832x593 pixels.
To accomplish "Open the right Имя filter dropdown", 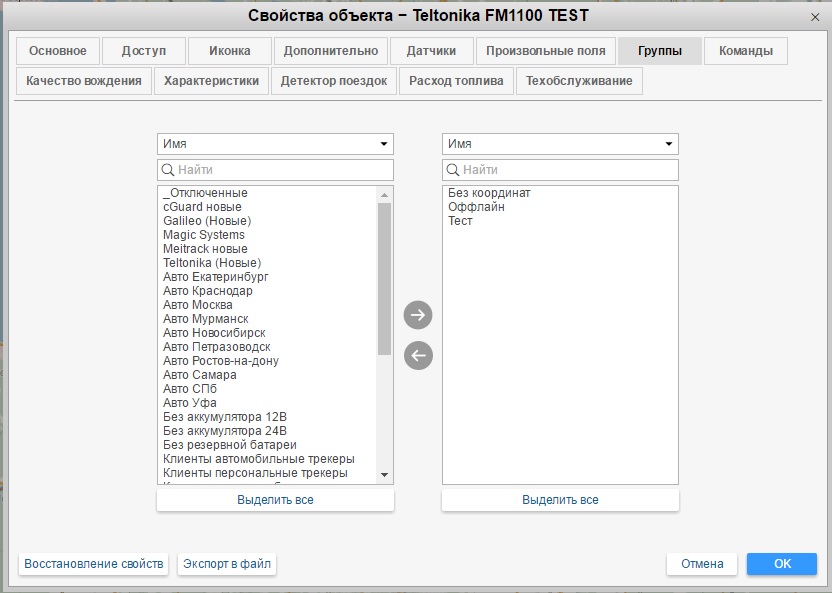I will coord(560,144).
